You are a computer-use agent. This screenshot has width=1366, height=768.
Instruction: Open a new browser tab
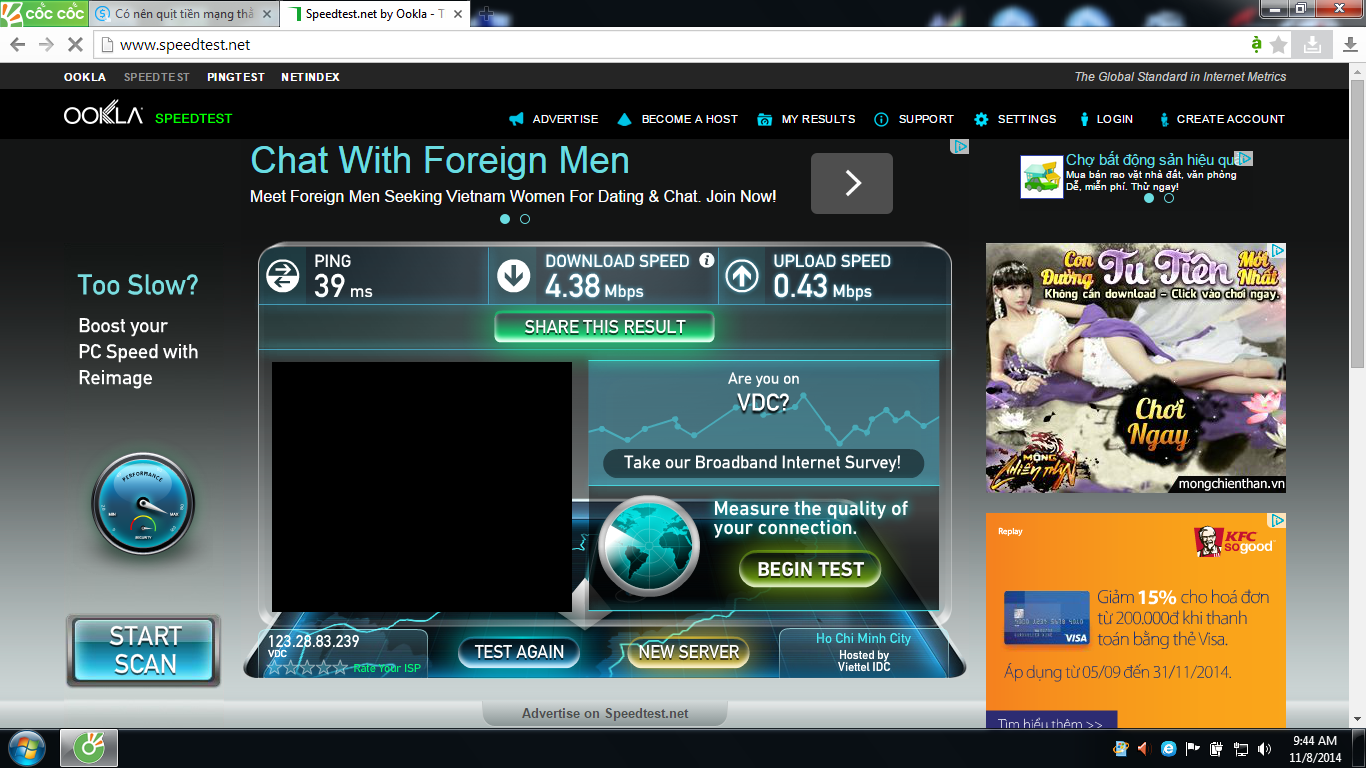pos(486,14)
